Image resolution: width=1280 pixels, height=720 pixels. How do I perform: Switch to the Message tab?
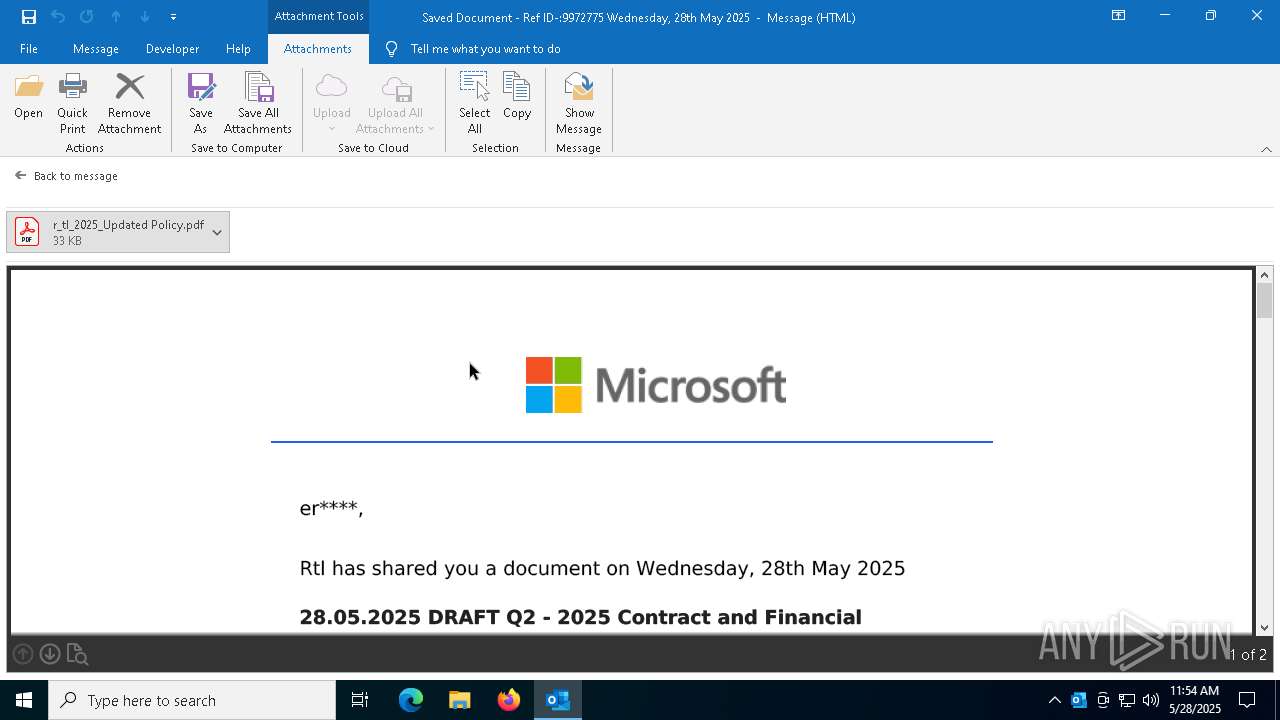click(x=96, y=49)
